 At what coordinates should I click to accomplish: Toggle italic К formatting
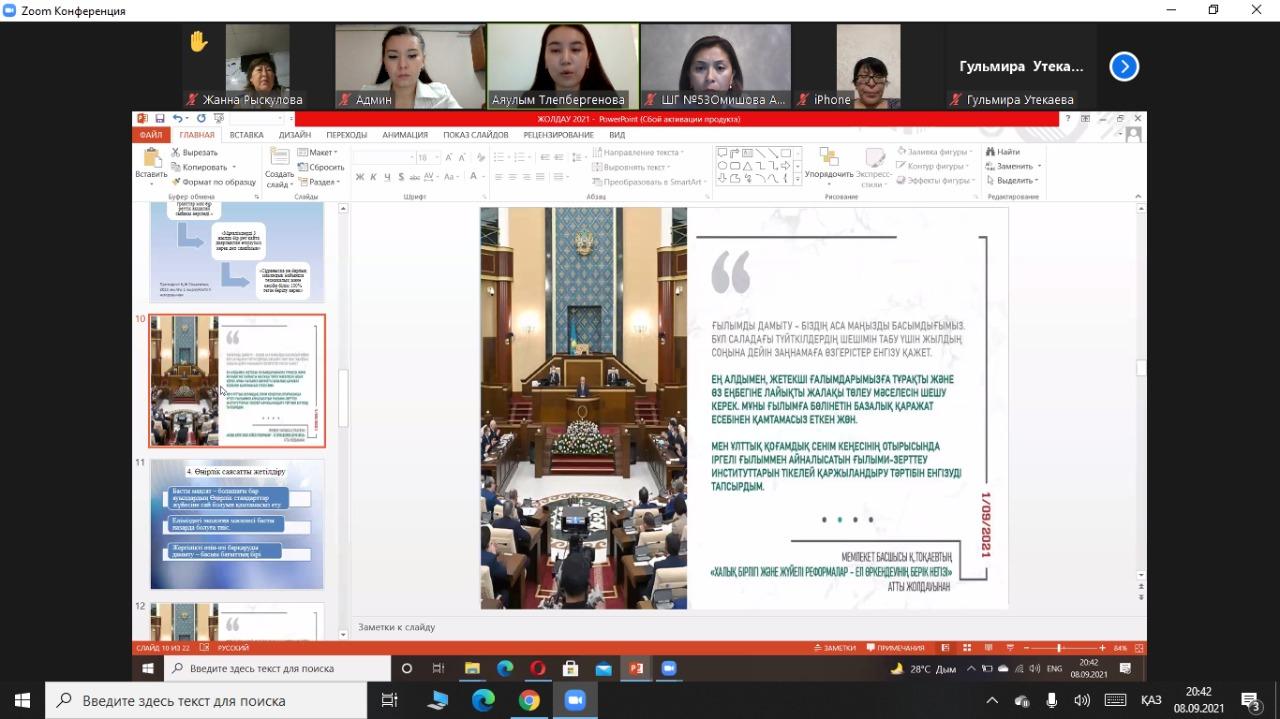pos(373,177)
